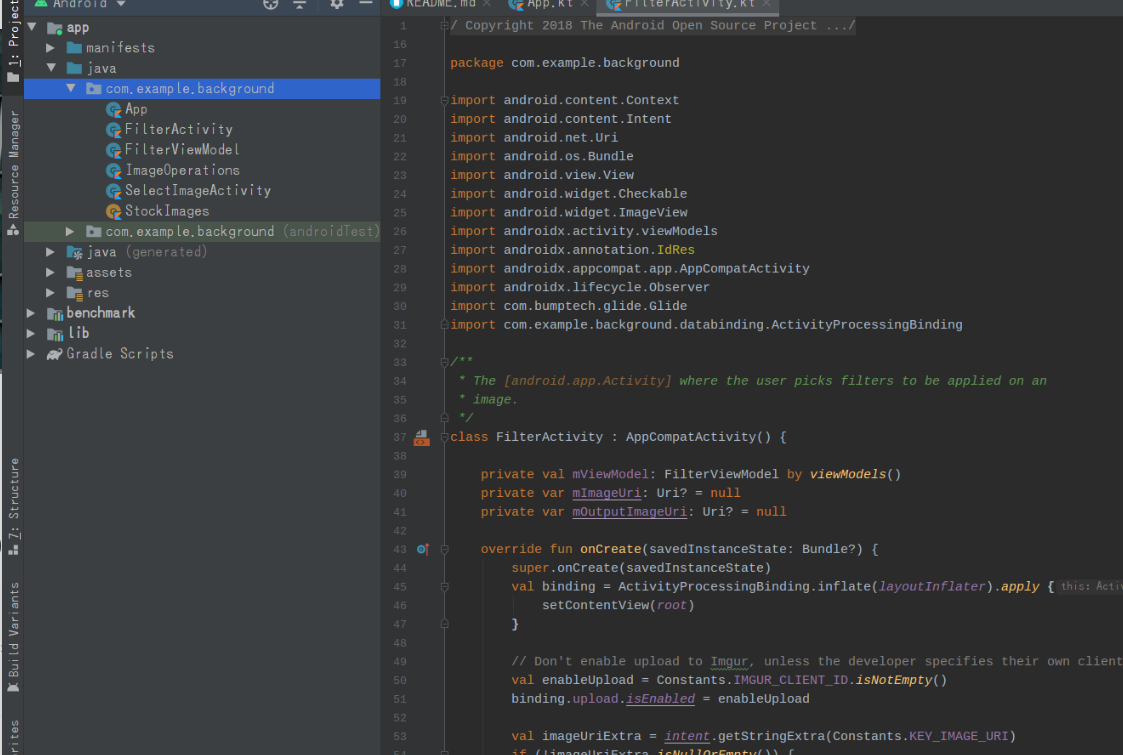Click the locate/scroll-from-source target icon

[x=271, y=4]
